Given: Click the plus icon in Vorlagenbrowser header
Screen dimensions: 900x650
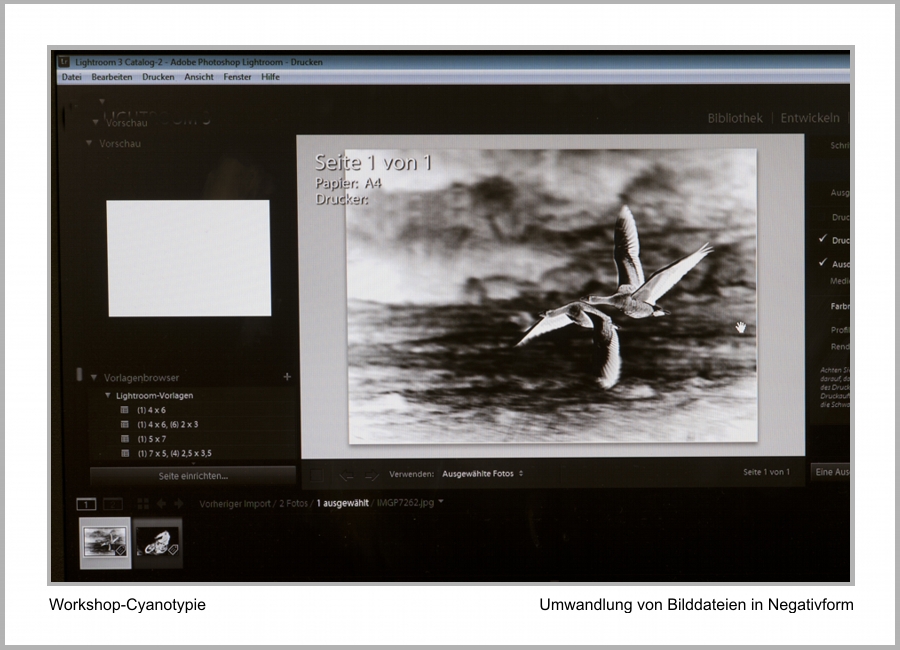Looking at the screenshot, I should pos(287,377).
